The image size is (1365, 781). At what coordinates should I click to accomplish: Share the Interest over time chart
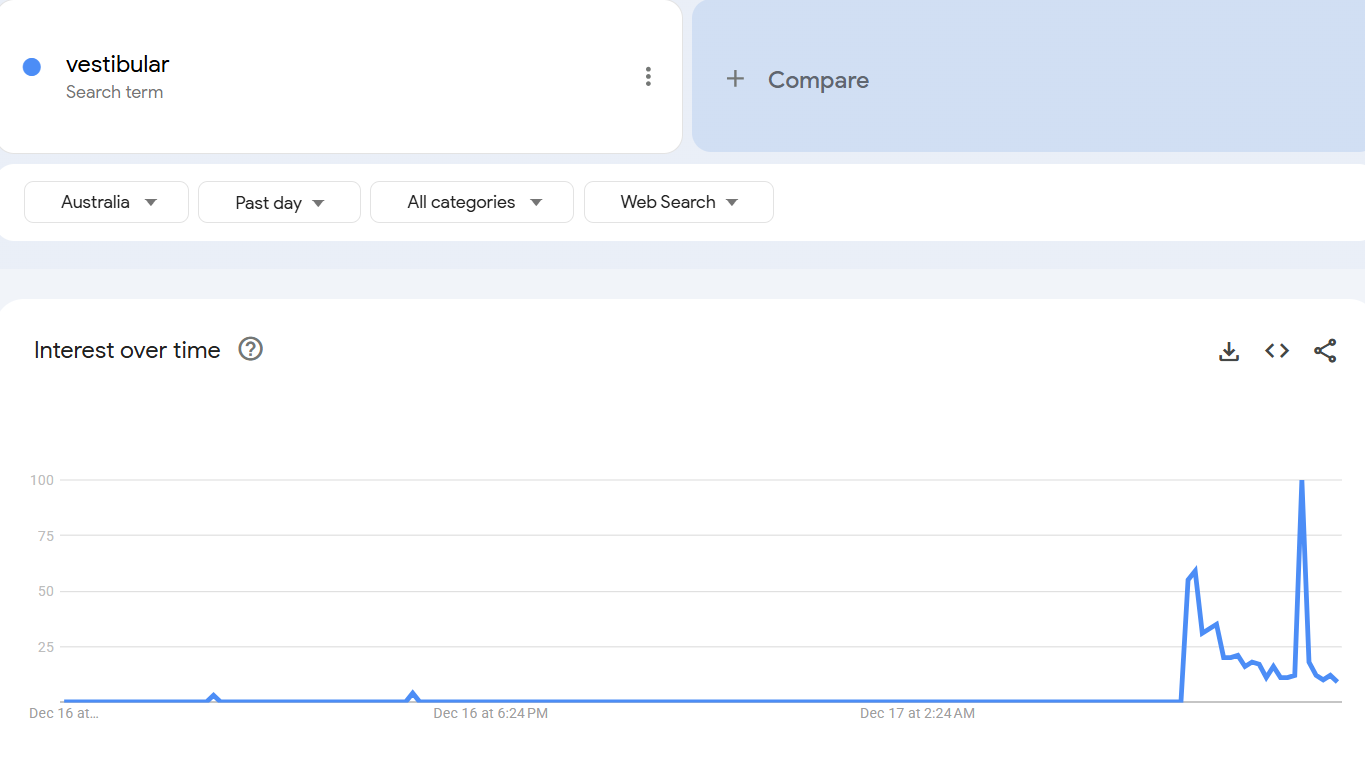coord(1325,351)
